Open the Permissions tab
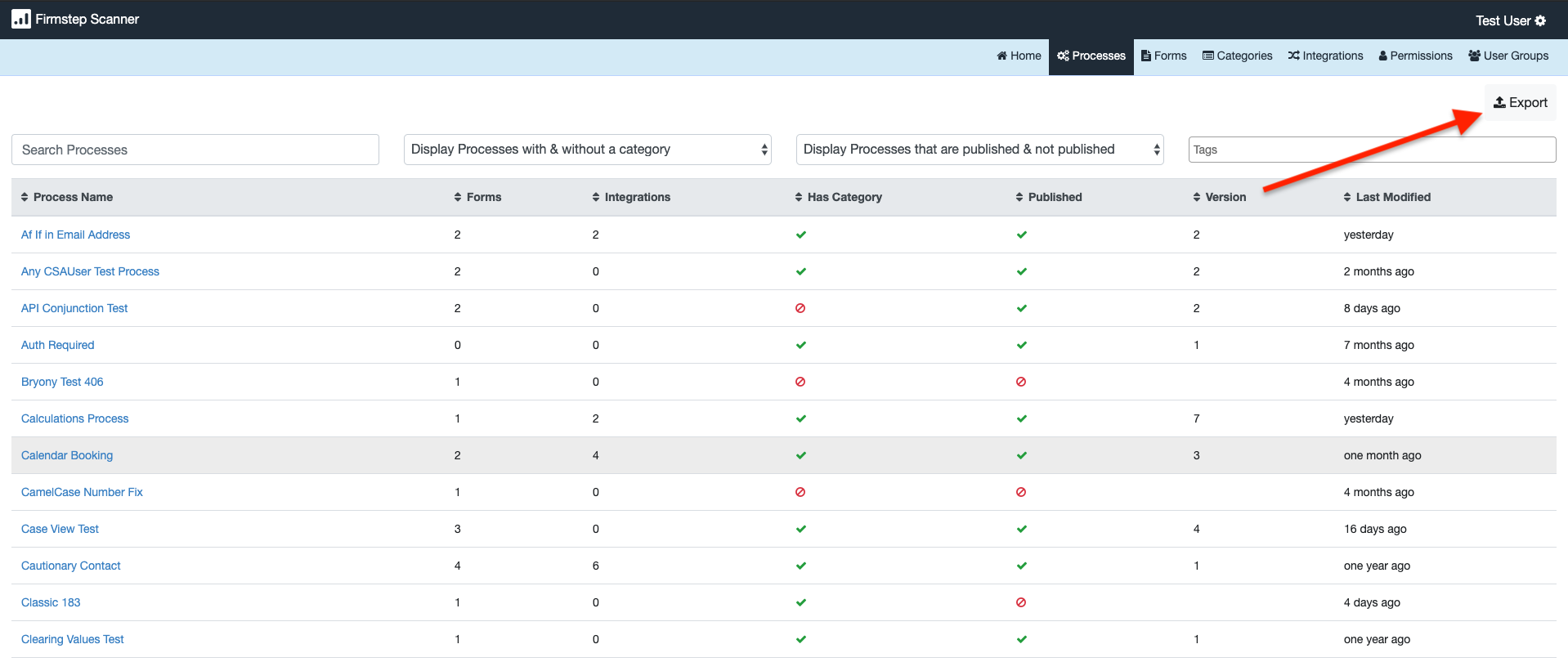 (x=1415, y=56)
